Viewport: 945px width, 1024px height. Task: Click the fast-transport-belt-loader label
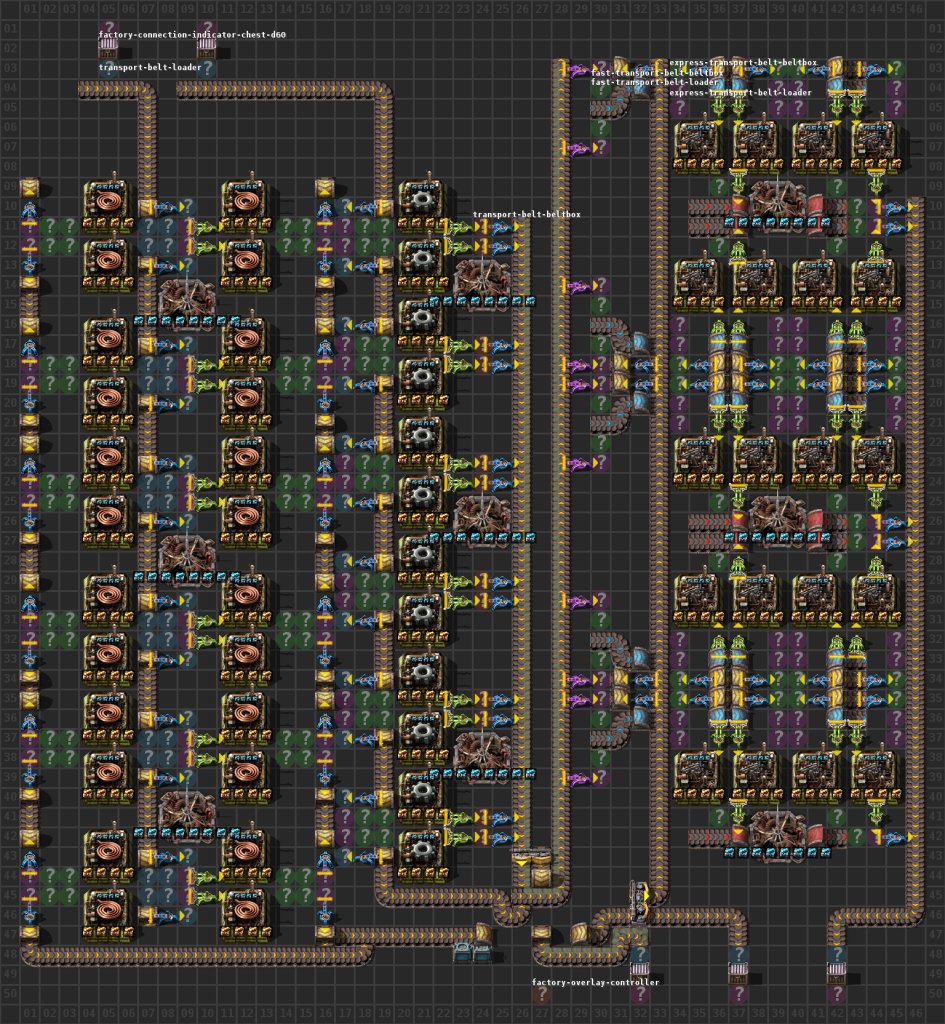pyautogui.click(x=654, y=82)
